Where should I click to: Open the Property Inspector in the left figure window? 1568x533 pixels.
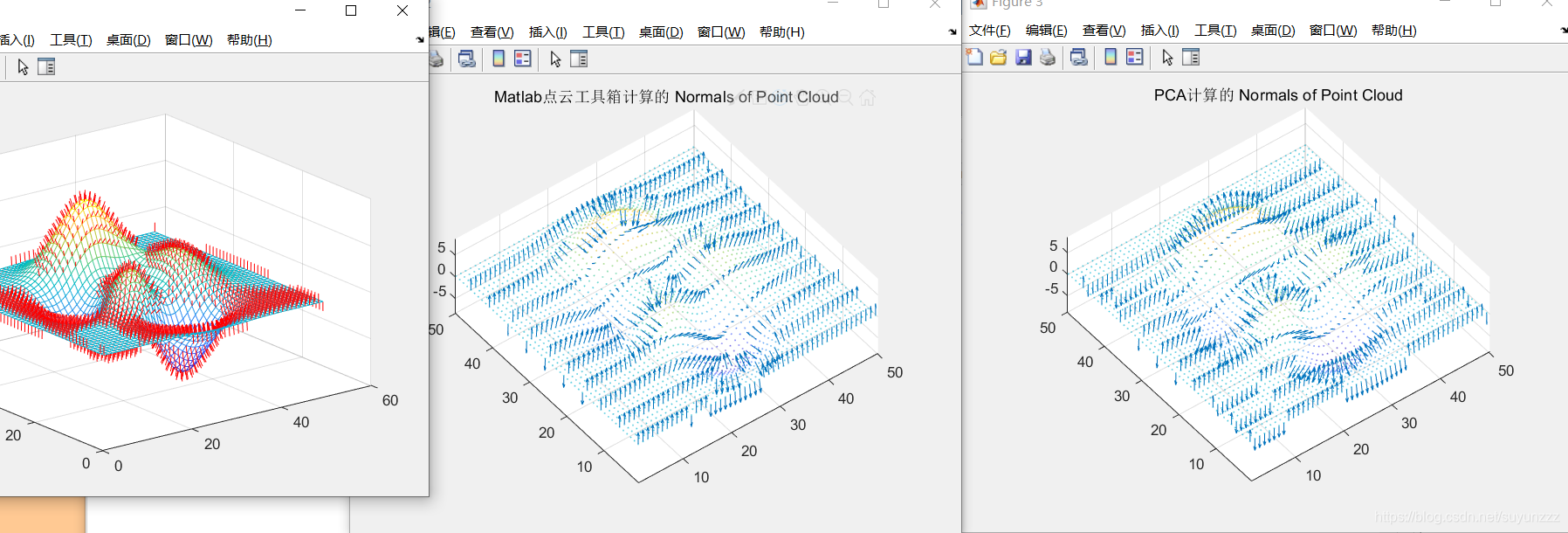coord(46,67)
